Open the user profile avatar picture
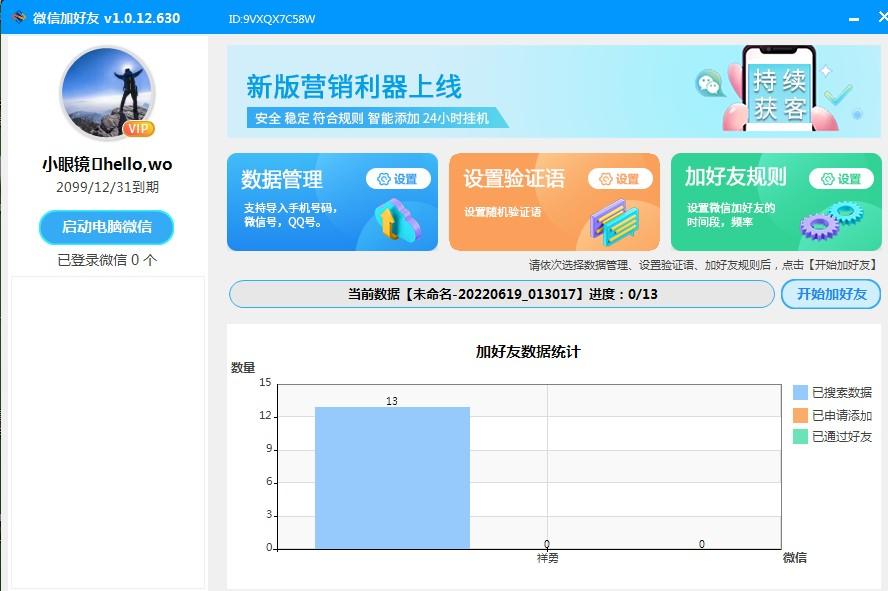The height and width of the screenshot is (591, 888). coord(107,93)
